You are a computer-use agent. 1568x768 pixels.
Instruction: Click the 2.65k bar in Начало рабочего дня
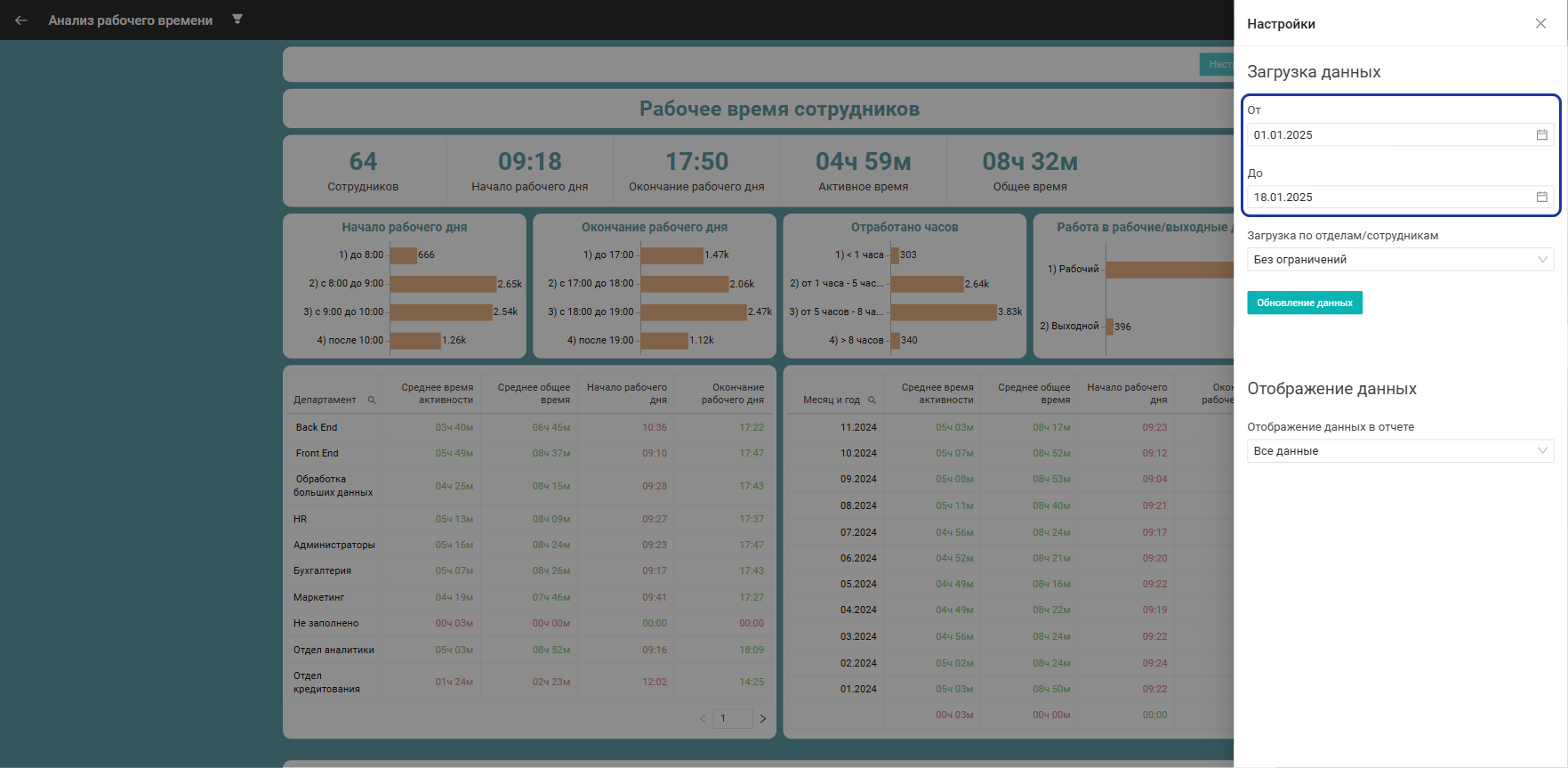443,284
